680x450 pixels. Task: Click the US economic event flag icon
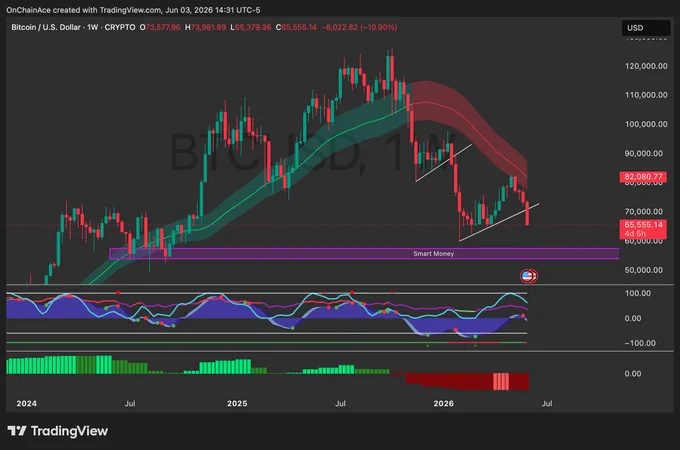[x=527, y=276]
